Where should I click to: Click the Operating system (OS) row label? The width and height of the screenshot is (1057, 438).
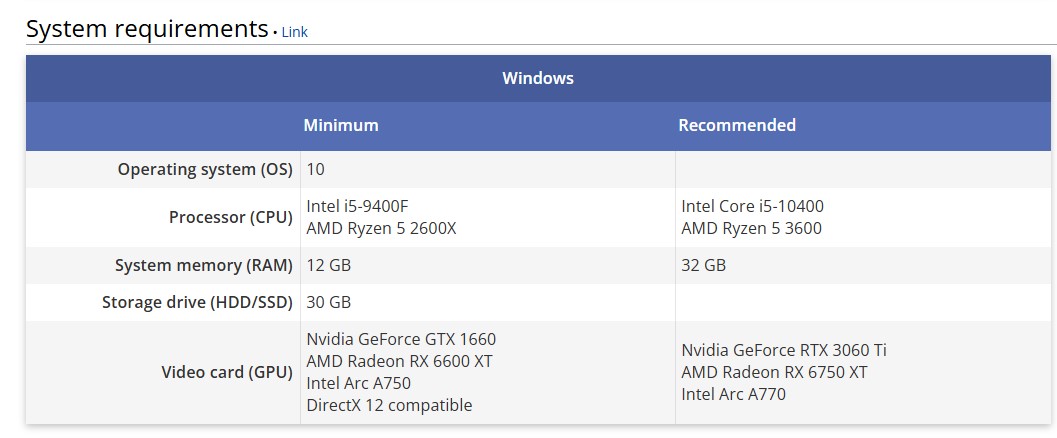[205, 169]
